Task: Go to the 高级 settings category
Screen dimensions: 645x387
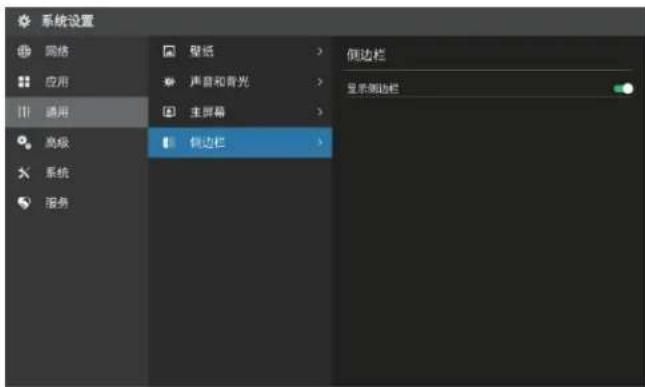Action: [77, 142]
